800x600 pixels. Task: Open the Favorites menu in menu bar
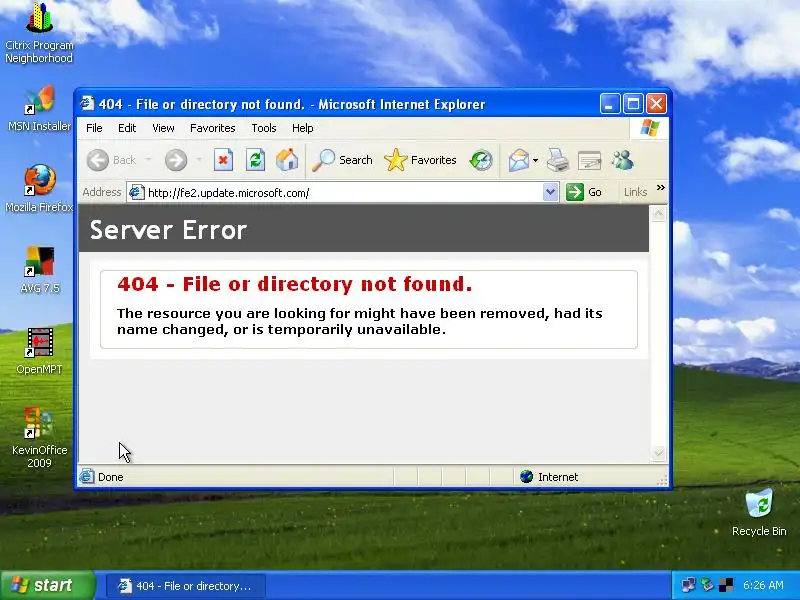pyautogui.click(x=212, y=128)
